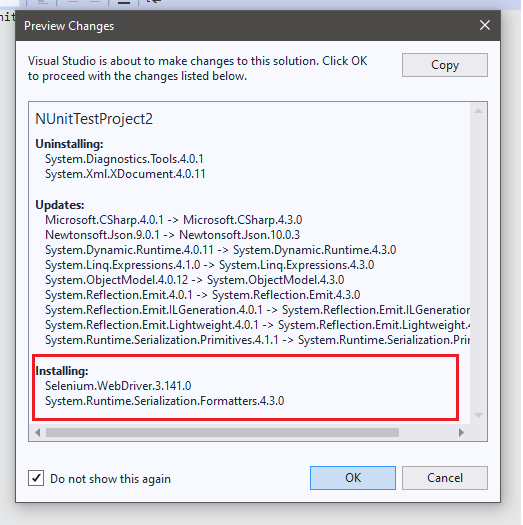Click the System.Reflection.Emit.4.0.1 update line
Screen dimensions: 523x525
(x=203, y=295)
